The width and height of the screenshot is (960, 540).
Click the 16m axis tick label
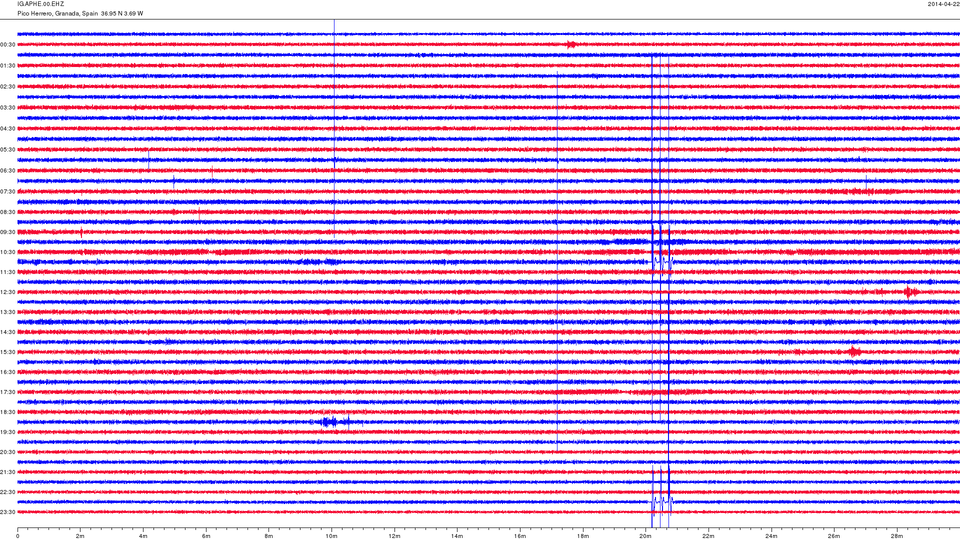tap(520, 536)
